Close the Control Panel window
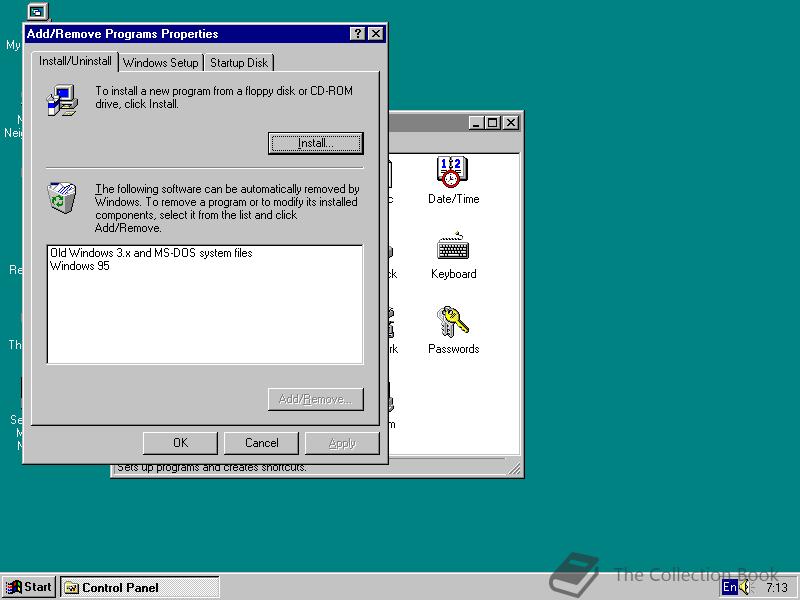Screen dimensions: 800x600 coord(511,122)
